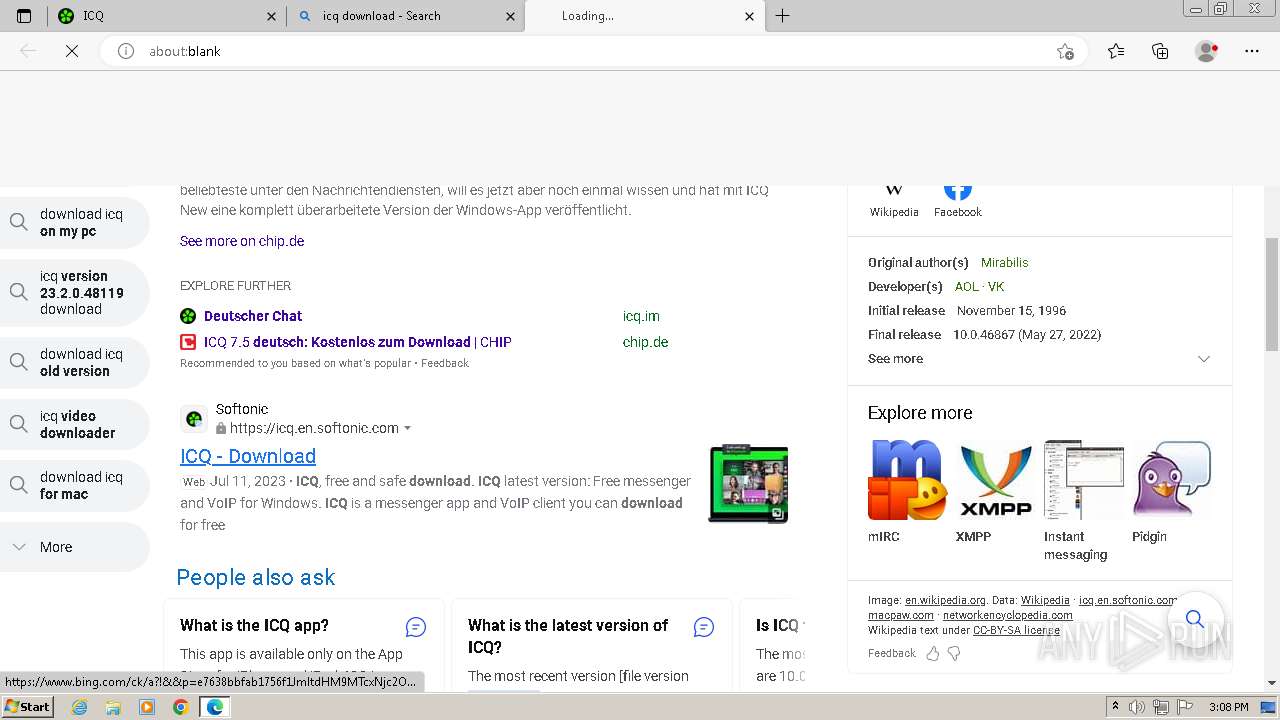
Task: Switch to the icq download - Search tab
Action: tap(405, 16)
